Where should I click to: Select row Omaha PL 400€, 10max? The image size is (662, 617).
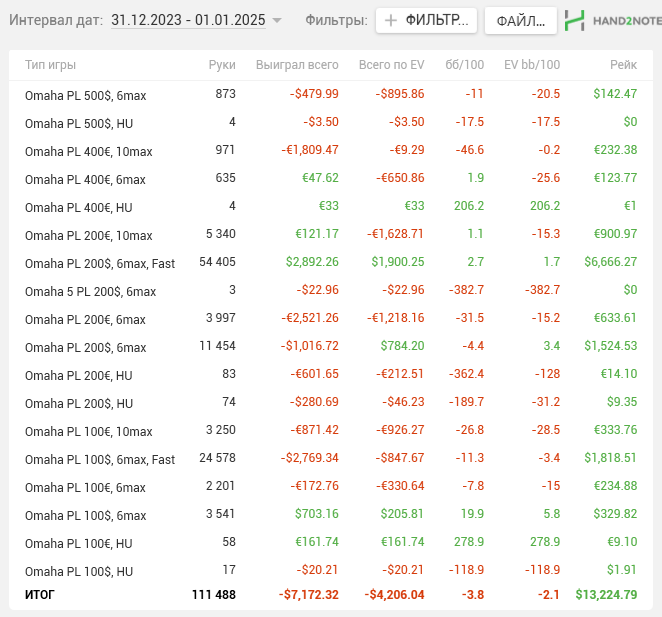coord(331,150)
